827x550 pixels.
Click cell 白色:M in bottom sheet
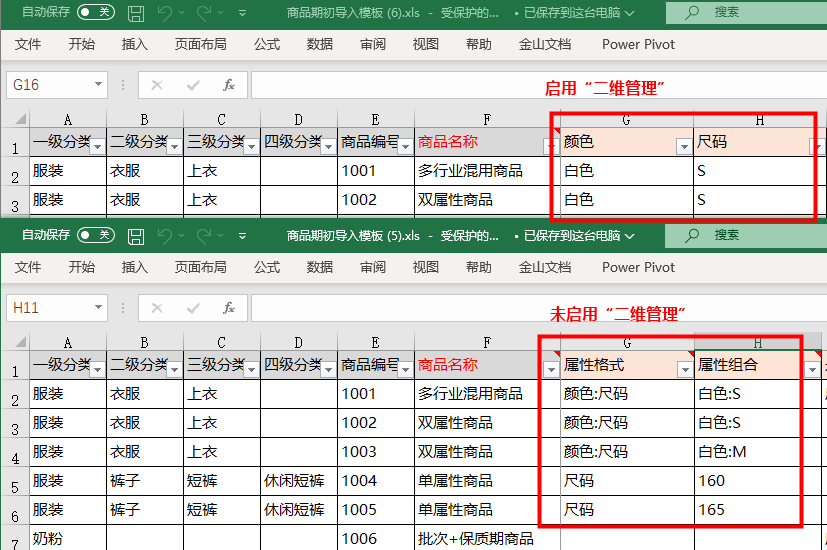(x=758, y=452)
